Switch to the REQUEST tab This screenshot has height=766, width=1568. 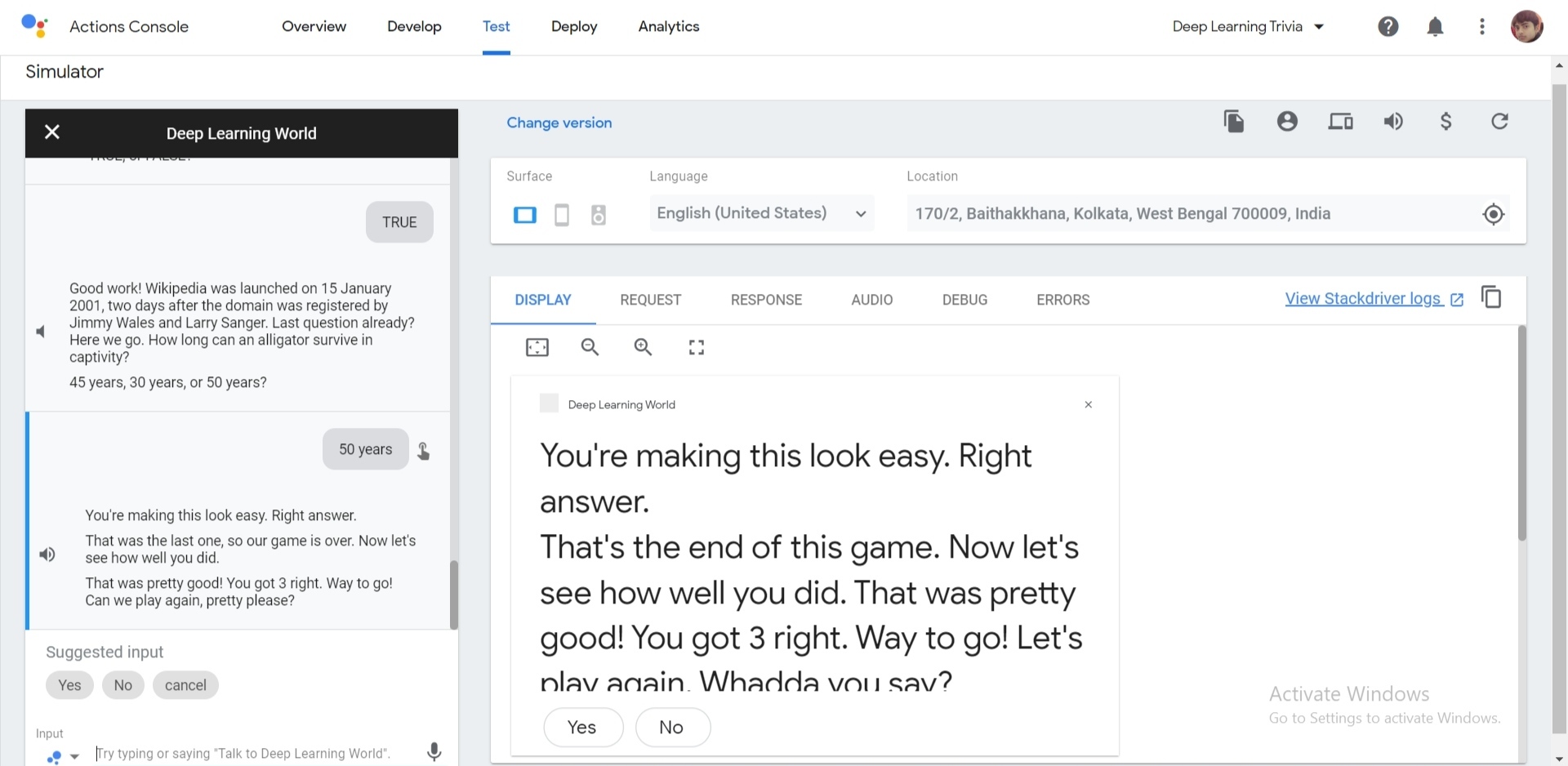[x=650, y=300]
